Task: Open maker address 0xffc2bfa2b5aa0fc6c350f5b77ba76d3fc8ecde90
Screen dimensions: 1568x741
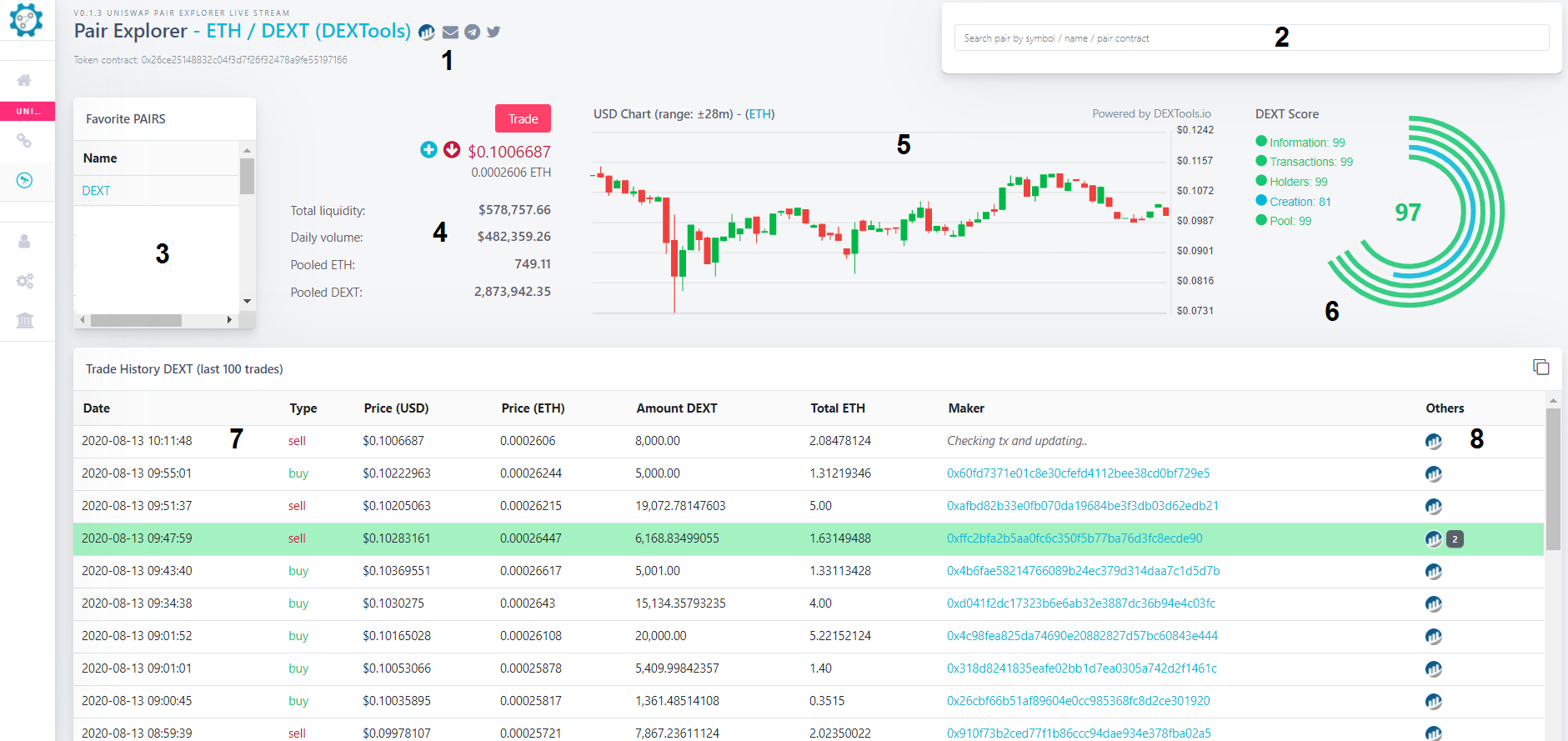Action: click(1075, 538)
